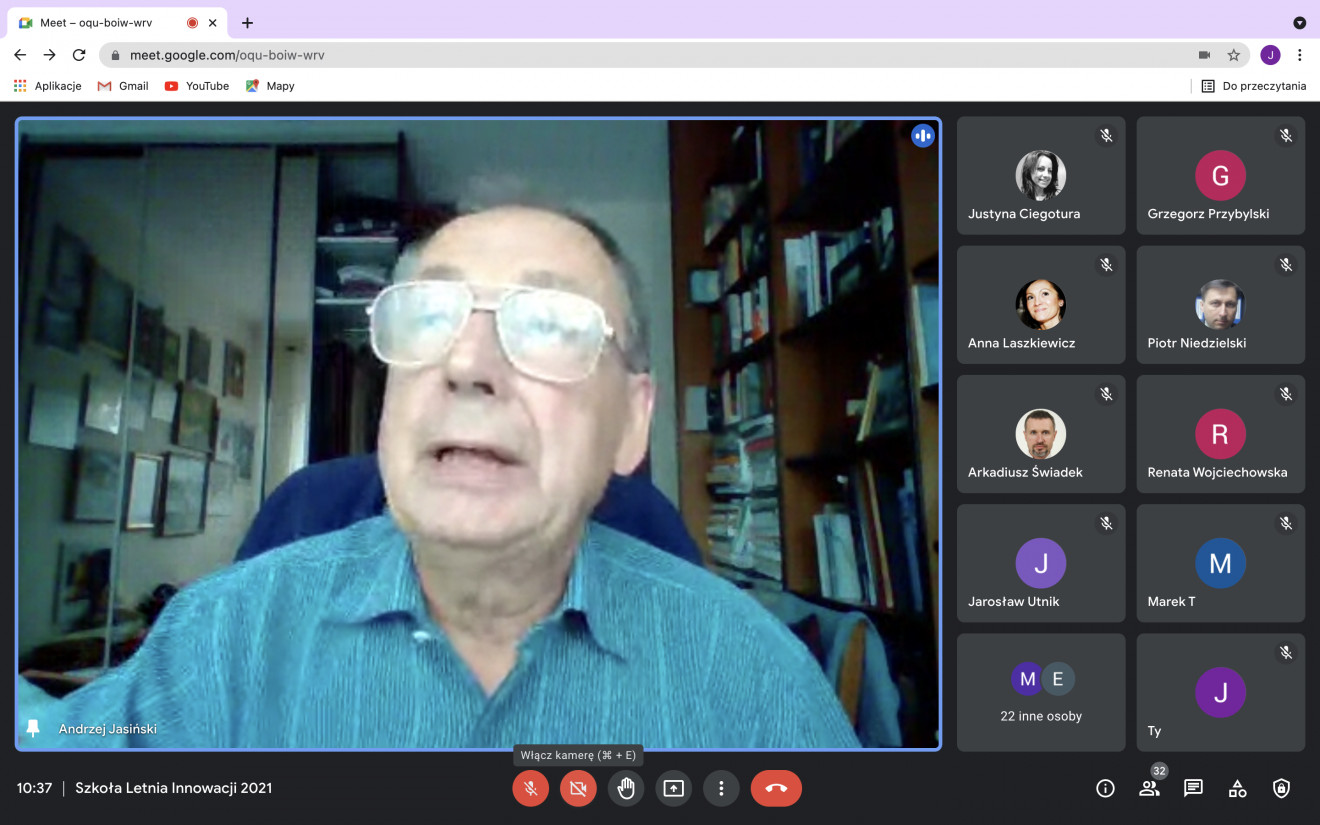The height and width of the screenshot is (825, 1320).
Task: Open meeting details info icon
Action: point(1105,788)
